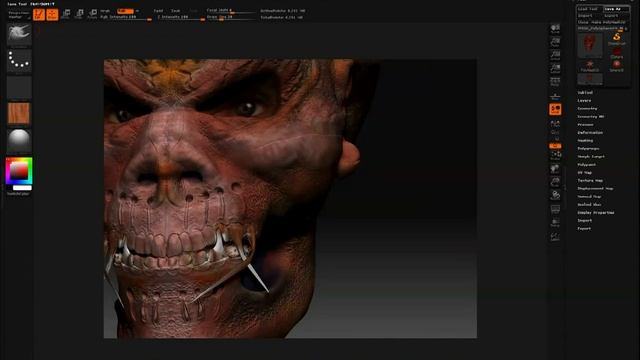Toggle Transp transparency button on right shelf

(555, 223)
